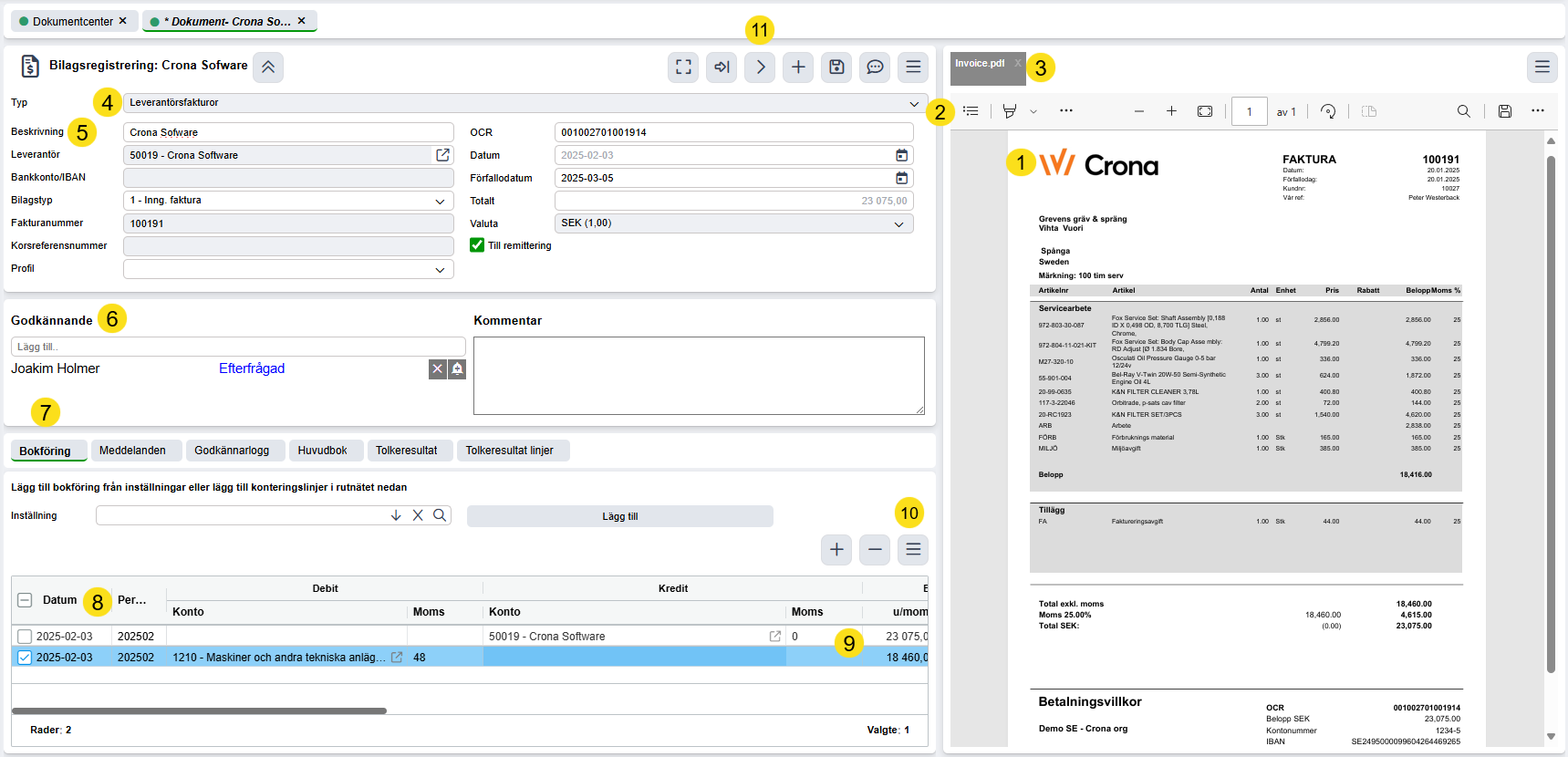Zoom out the PDF viewer
Image resolution: width=1568 pixels, height=757 pixels.
tap(1139, 111)
